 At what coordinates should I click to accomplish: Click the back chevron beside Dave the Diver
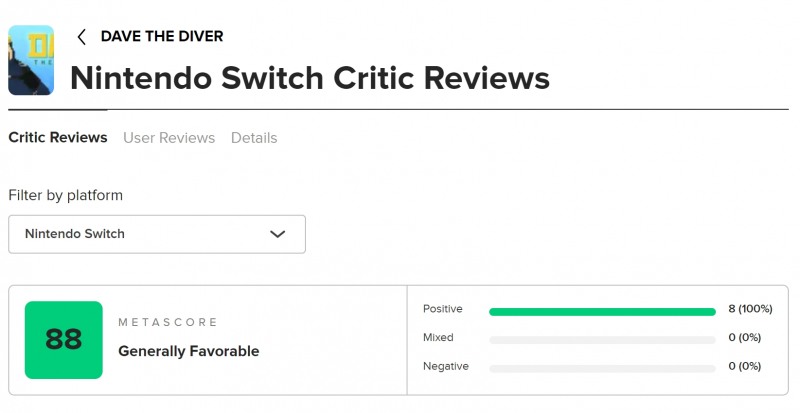coord(82,37)
